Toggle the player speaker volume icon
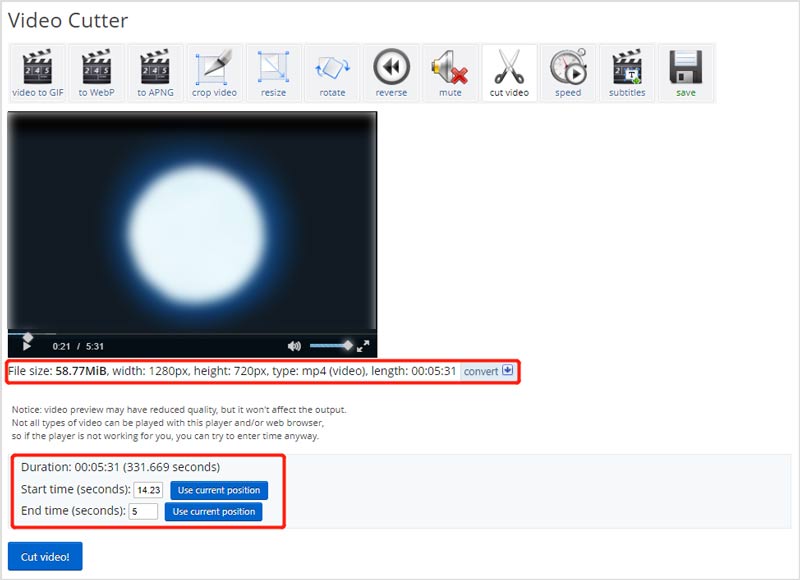800x580 pixels. (x=294, y=346)
